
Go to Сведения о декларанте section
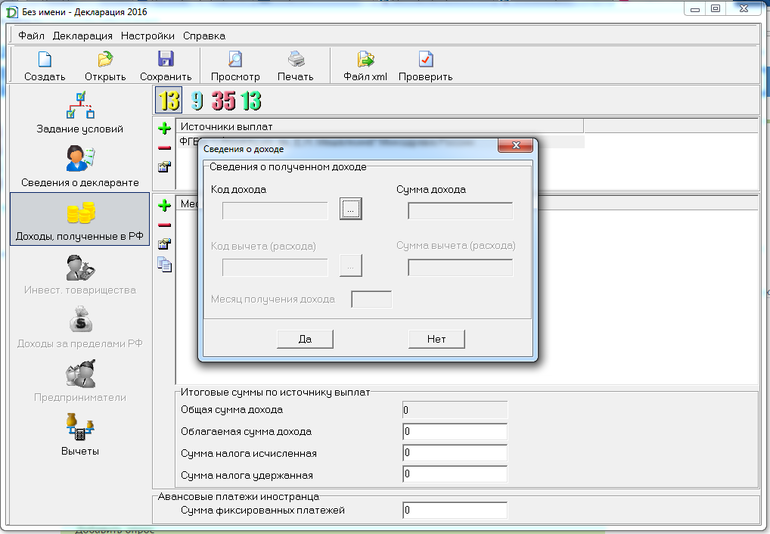(80, 166)
